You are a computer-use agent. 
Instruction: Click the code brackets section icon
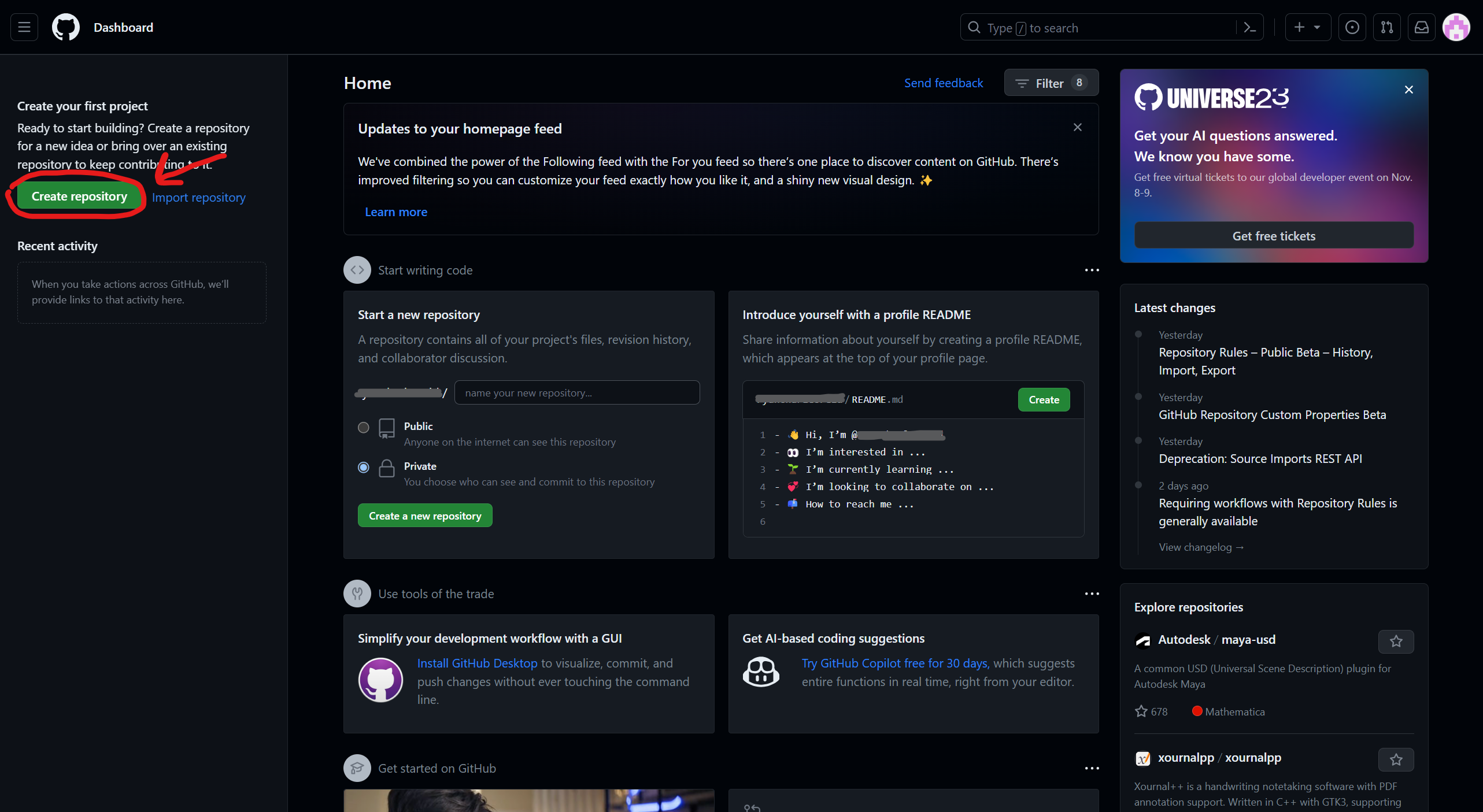point(357,270)
